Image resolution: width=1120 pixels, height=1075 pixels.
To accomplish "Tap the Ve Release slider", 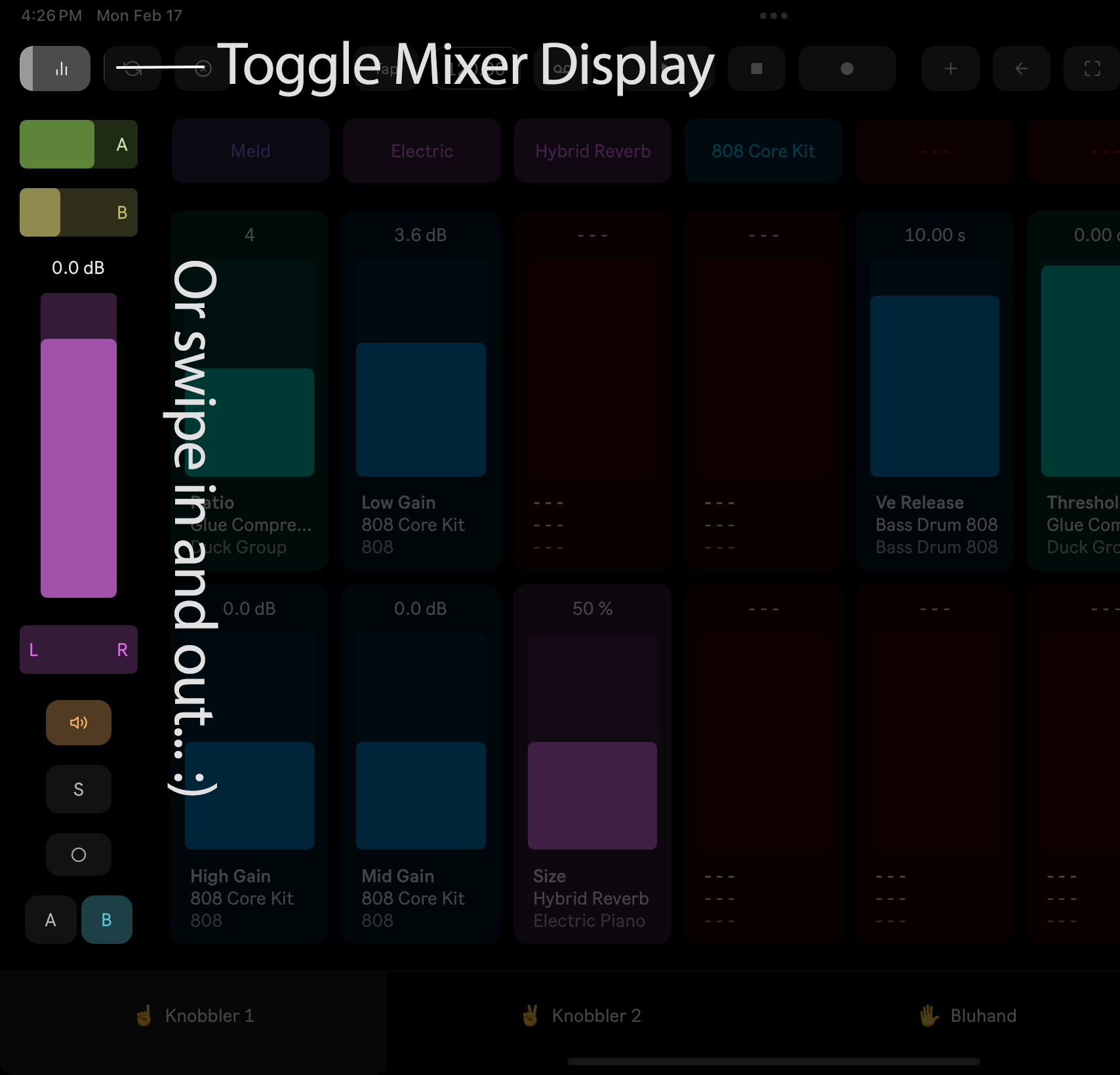I will click(x=934, y=368).
